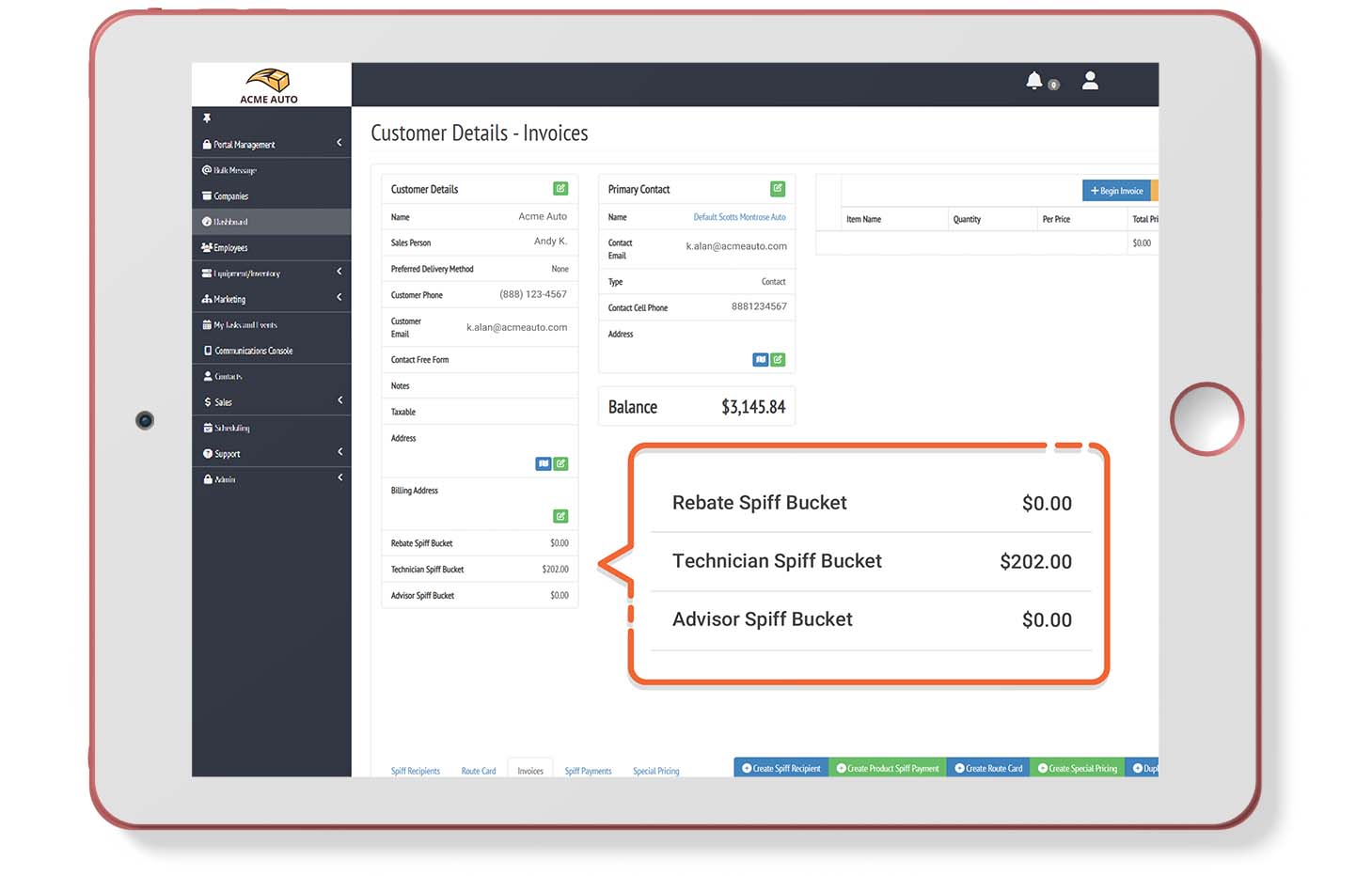
Task: Open the user profile icon
Action: (1090, 81)
